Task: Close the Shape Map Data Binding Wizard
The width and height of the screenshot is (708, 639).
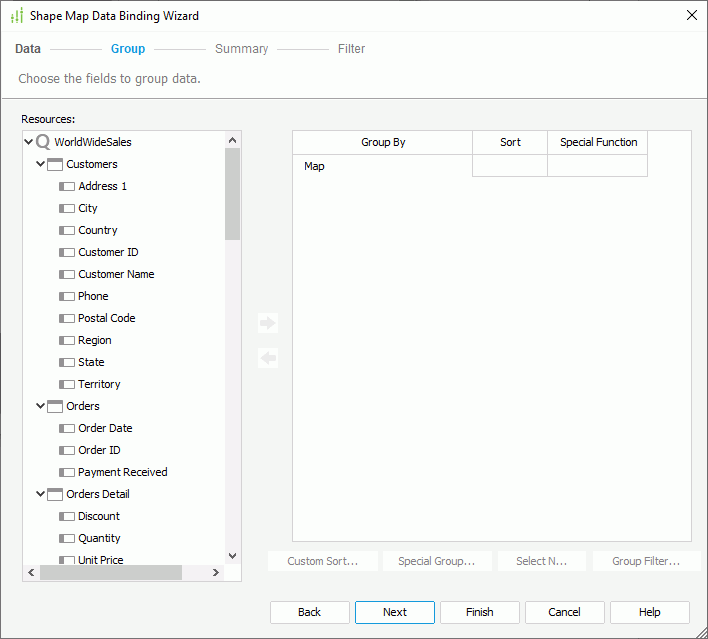Action: coord(691,15)
